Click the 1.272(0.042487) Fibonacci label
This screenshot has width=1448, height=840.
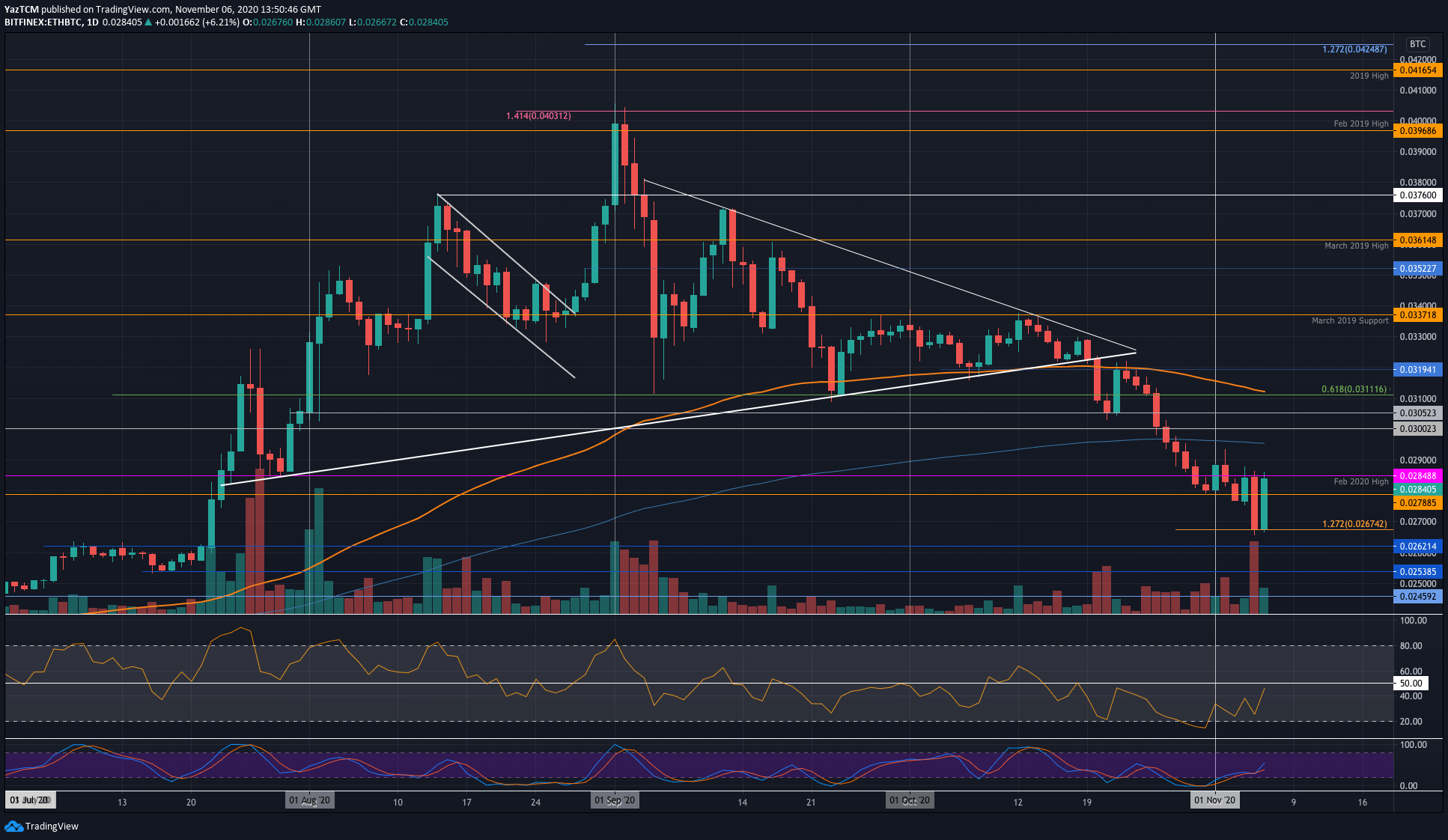point(1354,49)
